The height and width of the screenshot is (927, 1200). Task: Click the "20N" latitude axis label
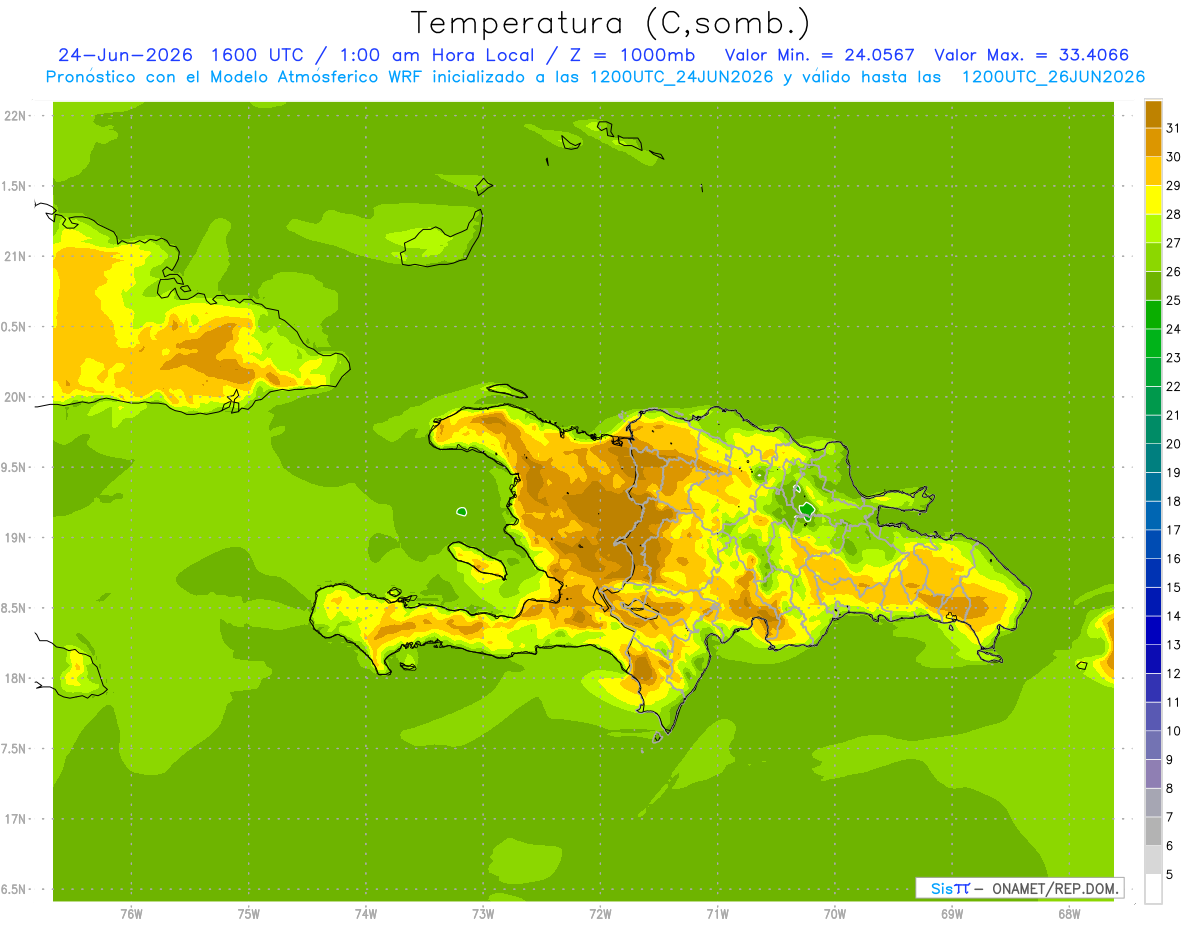(16, 397)
